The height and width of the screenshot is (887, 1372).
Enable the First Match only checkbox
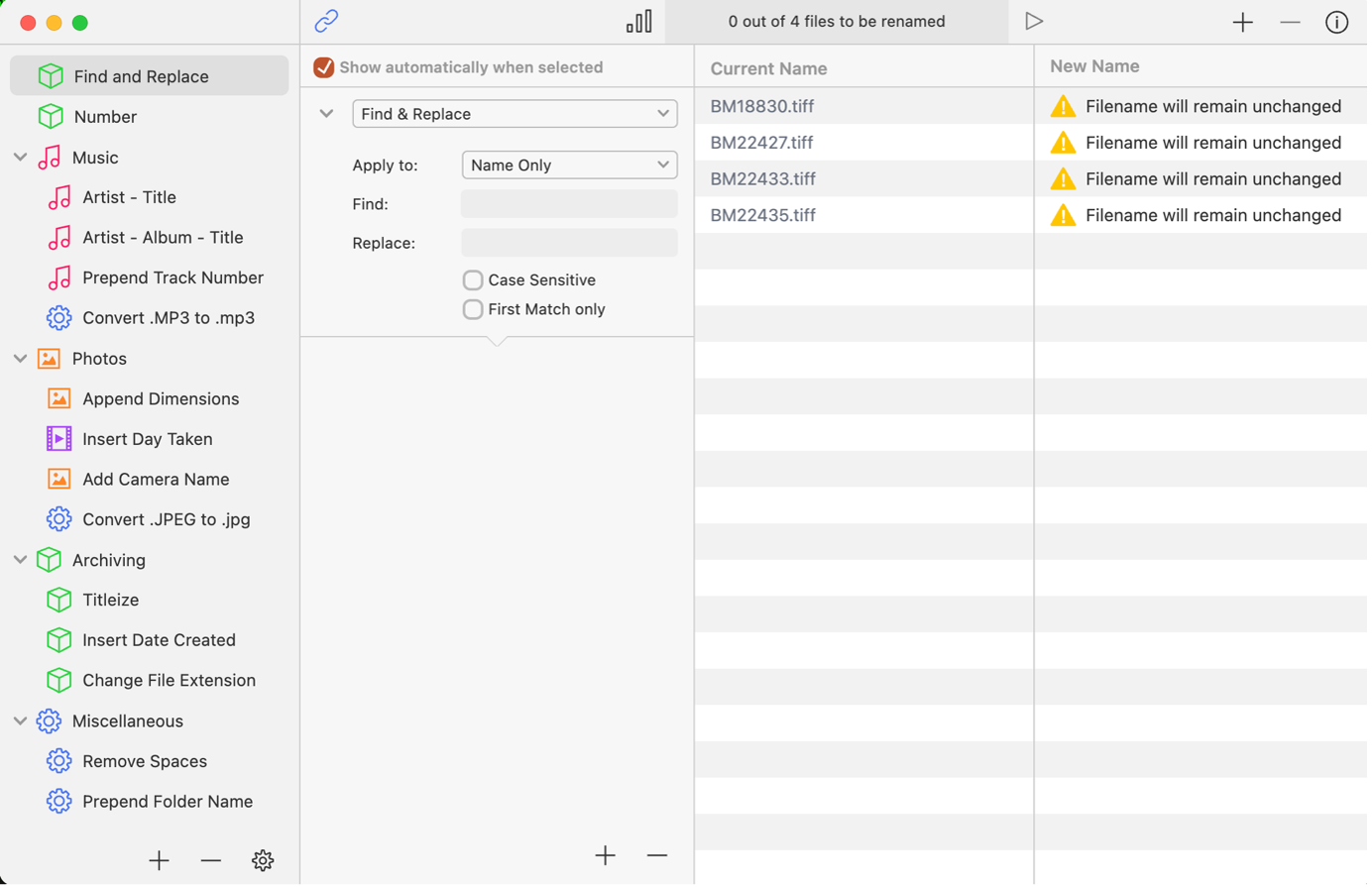pyautogui.click(x=473, y=309)
